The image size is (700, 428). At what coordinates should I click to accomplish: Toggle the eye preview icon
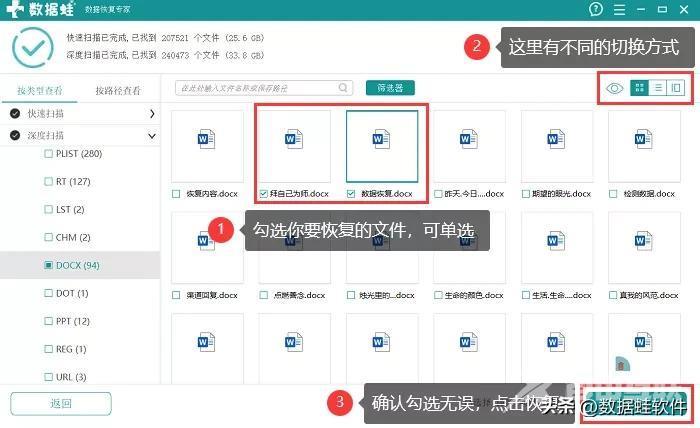point(614,88)
